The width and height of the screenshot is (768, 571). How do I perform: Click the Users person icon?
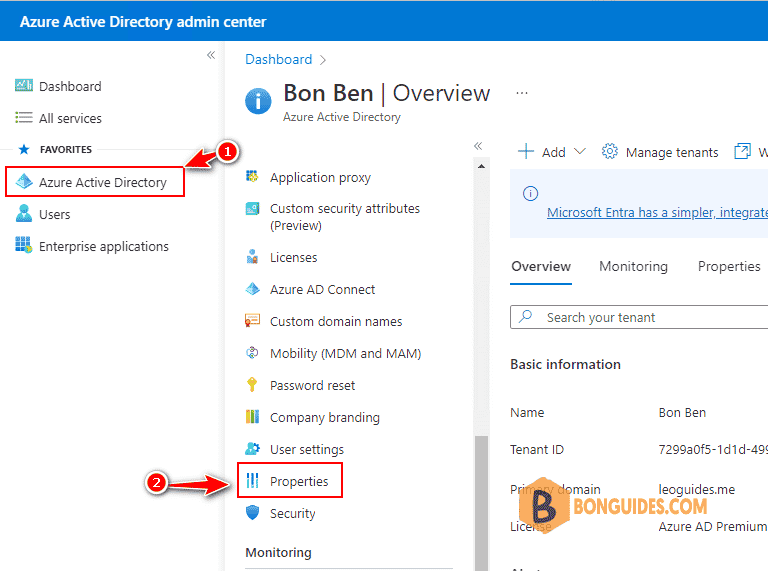[x=24, y=214]
